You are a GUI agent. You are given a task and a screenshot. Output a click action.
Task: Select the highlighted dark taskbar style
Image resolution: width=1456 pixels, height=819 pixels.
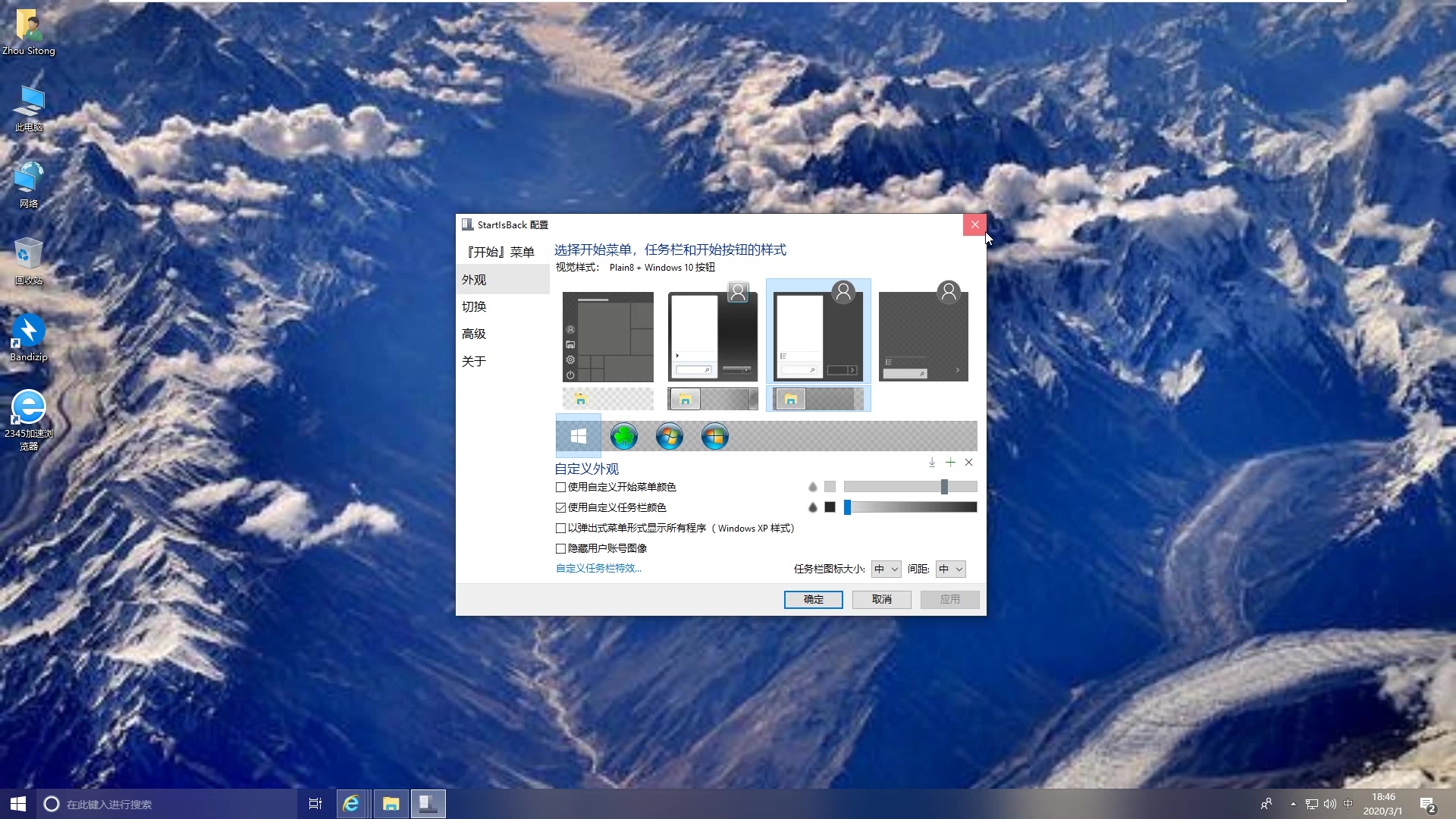818,399
